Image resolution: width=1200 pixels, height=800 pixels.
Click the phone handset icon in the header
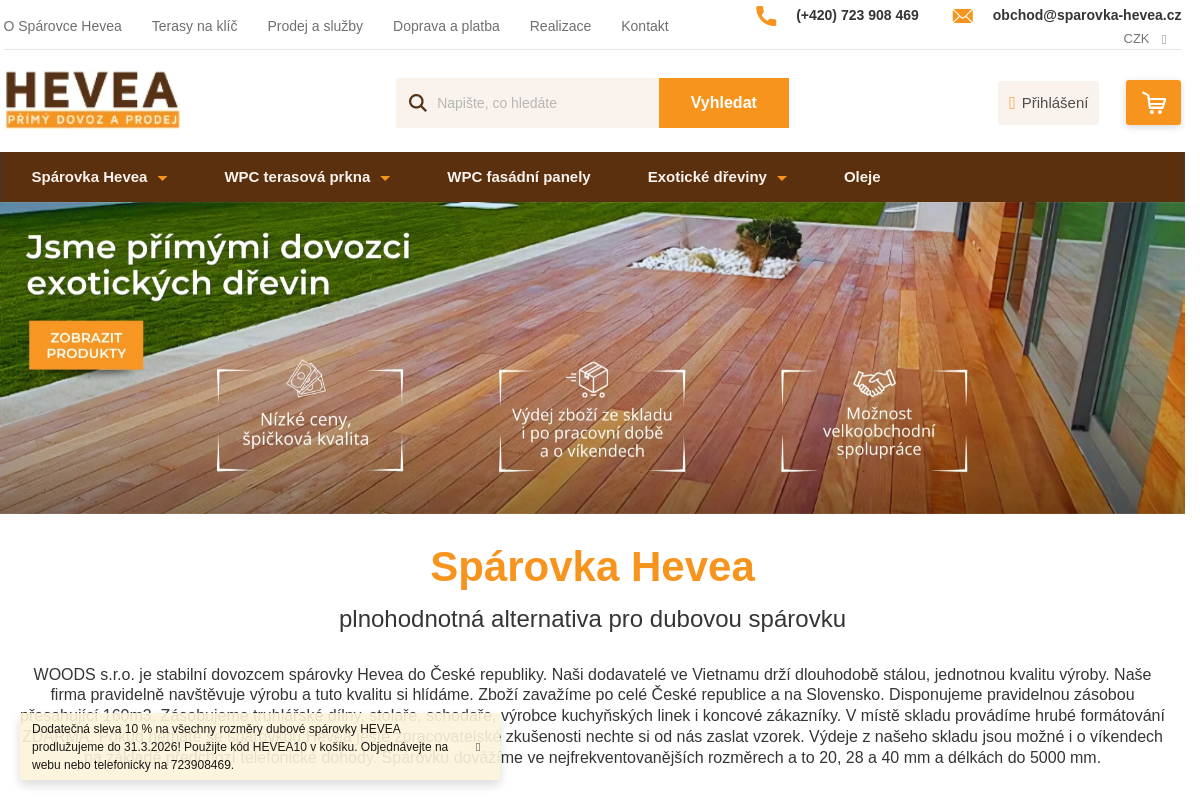pos(766,15)
